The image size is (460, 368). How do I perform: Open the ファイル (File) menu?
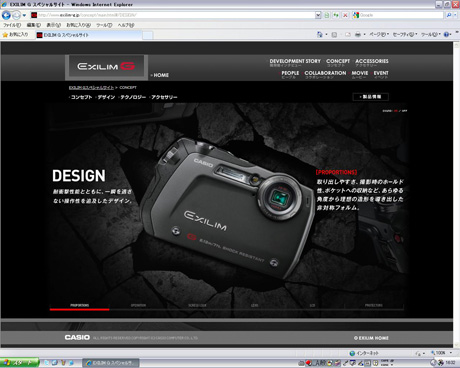pyautogui.click(x=12, y=25)
